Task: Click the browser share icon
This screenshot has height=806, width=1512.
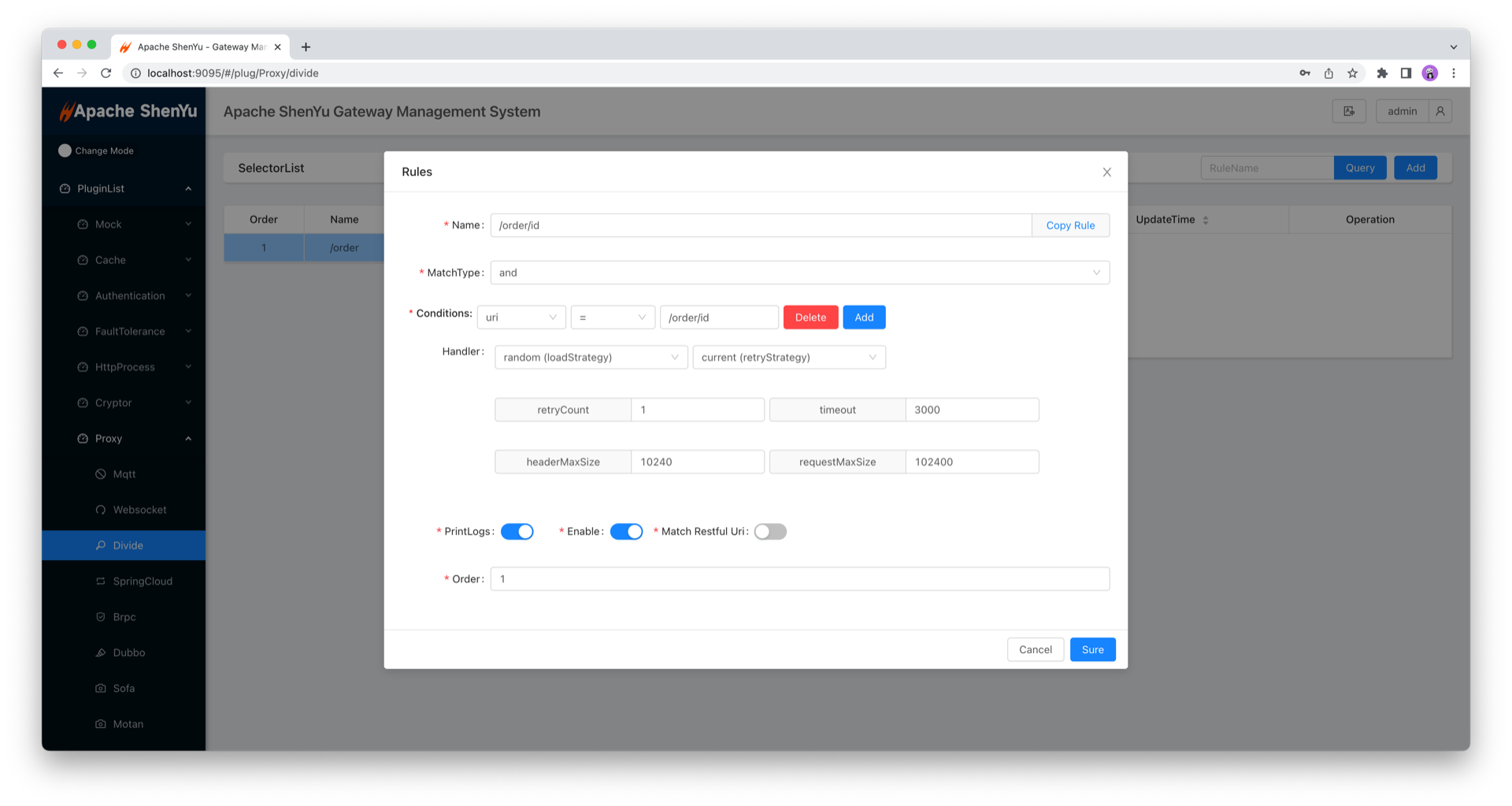Action: pyautogui.click(x=1329, y=73)
